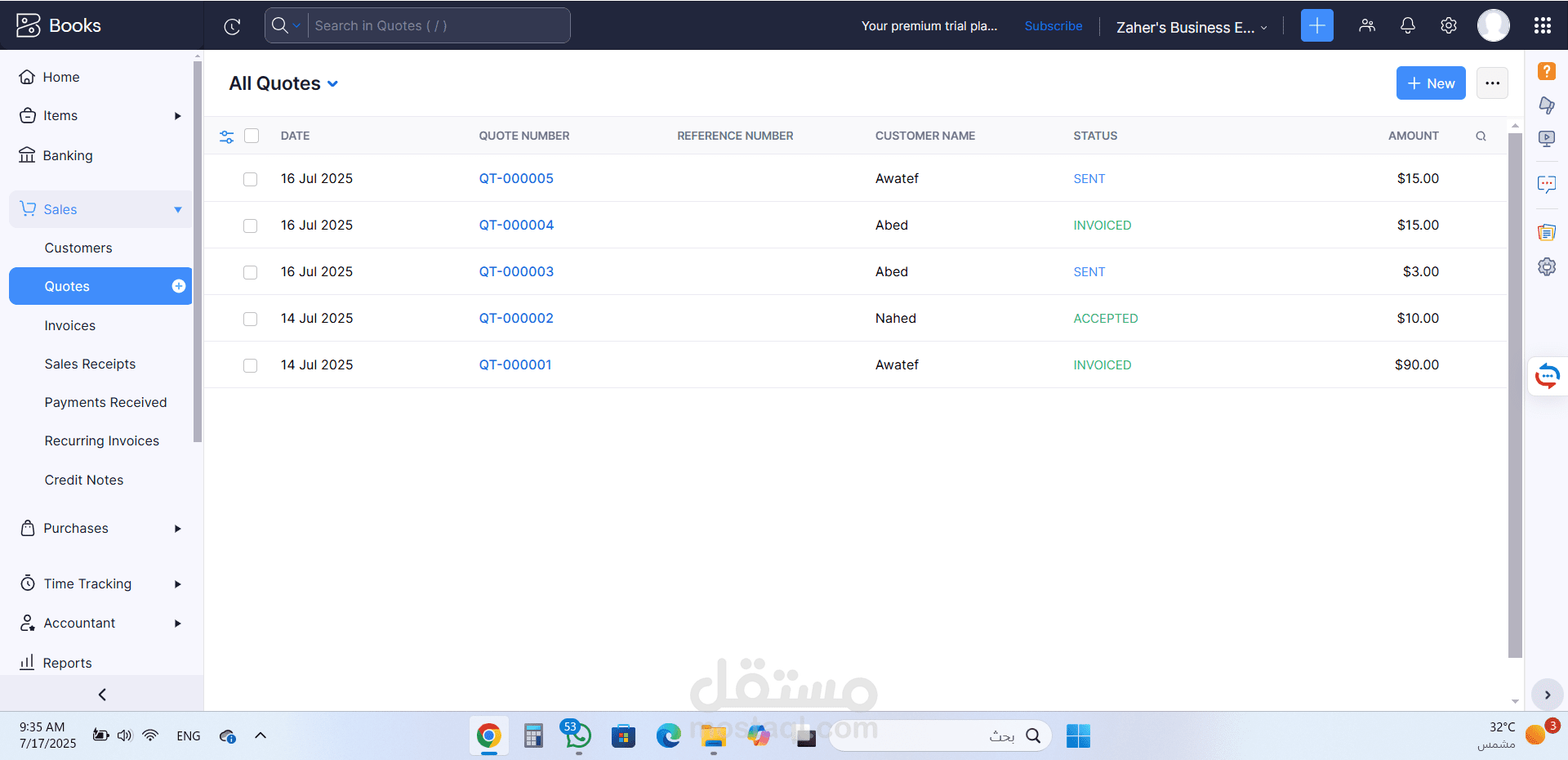Click the column customization filter icon
This screenshot has width=1568, height=760.
click(227, 136)
